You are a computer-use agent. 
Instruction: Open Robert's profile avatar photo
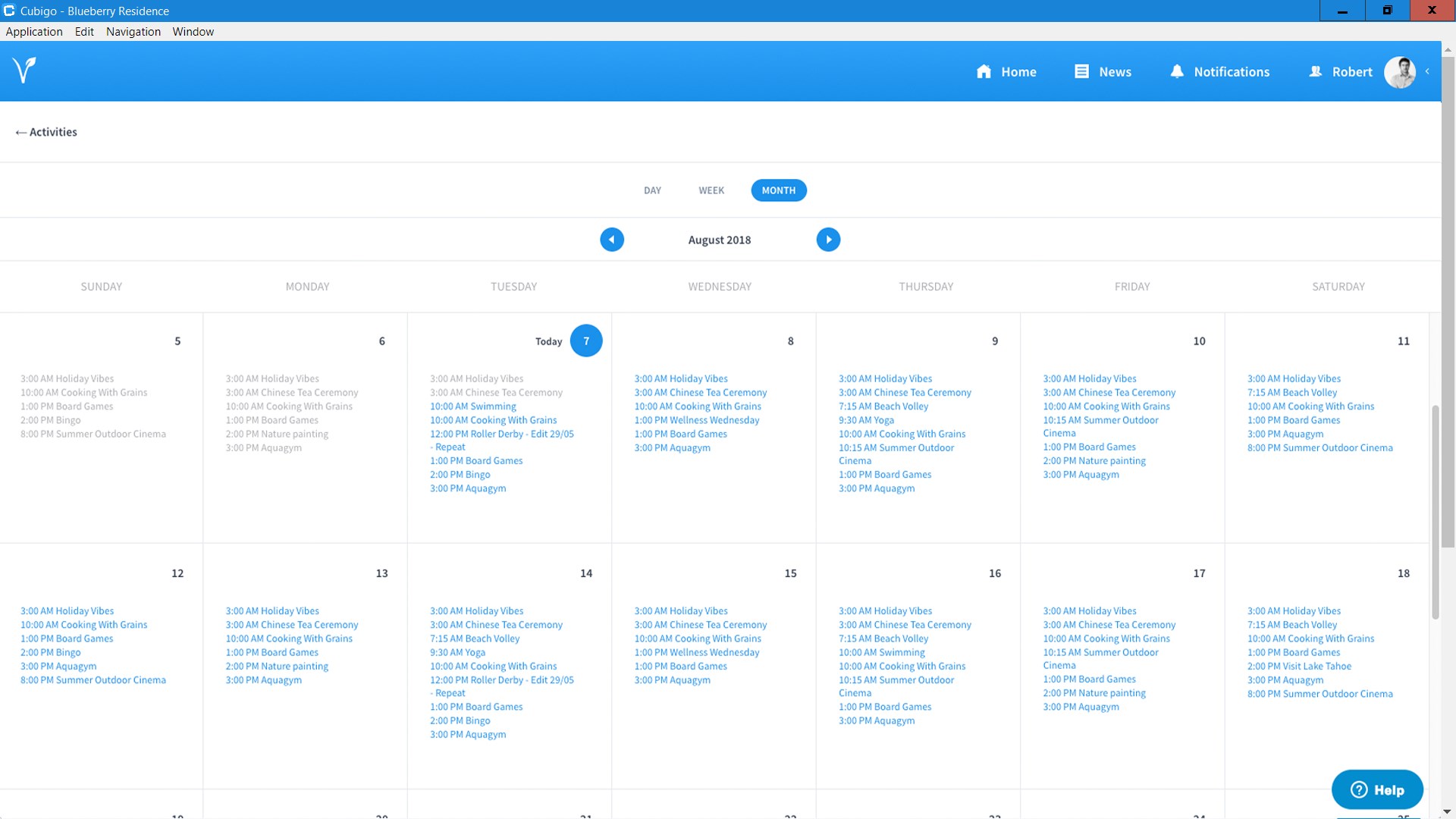tap(1399, 72)
